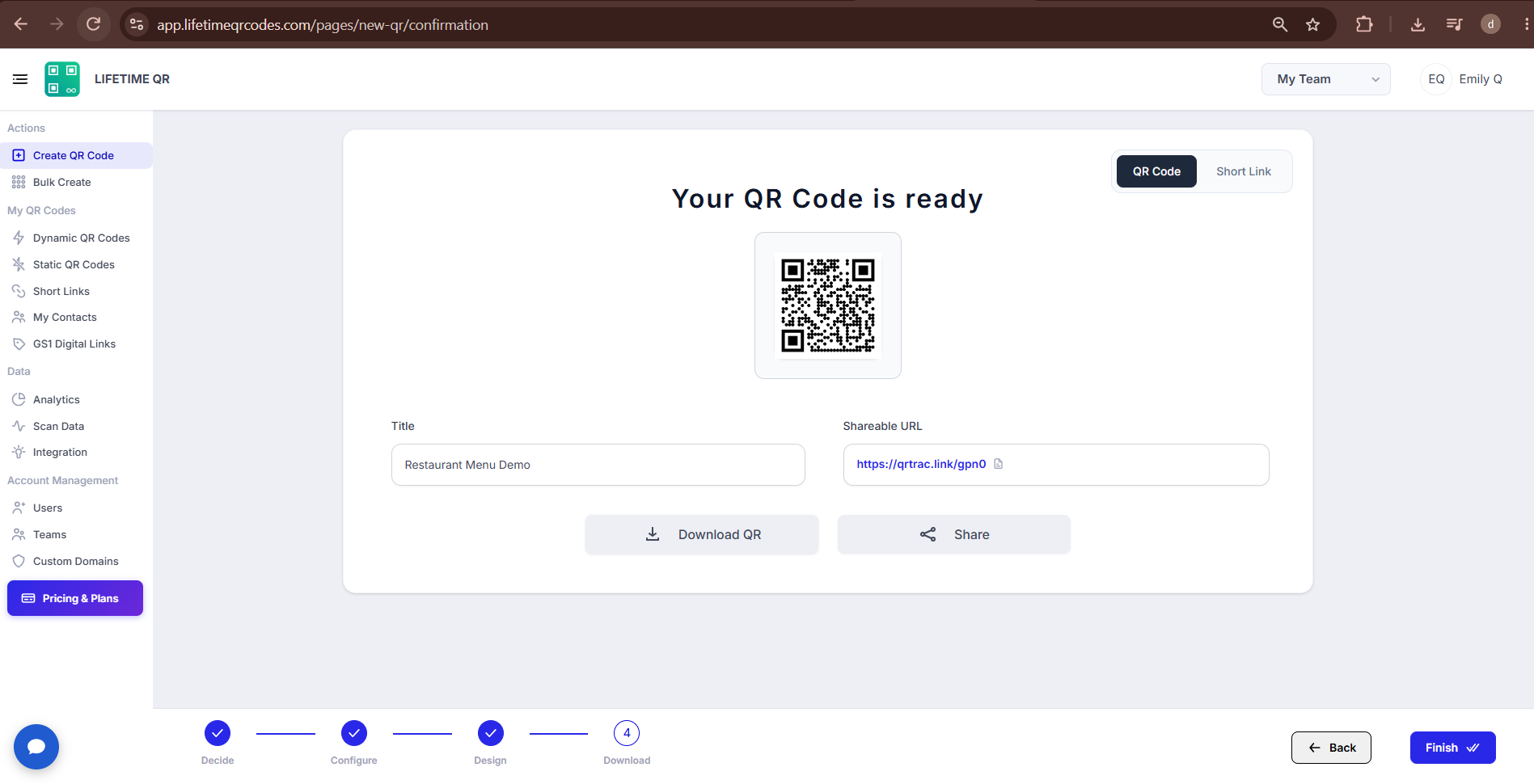Click the Download QR button
Viewport: 1534px width, 784px height.
[702, 534]
